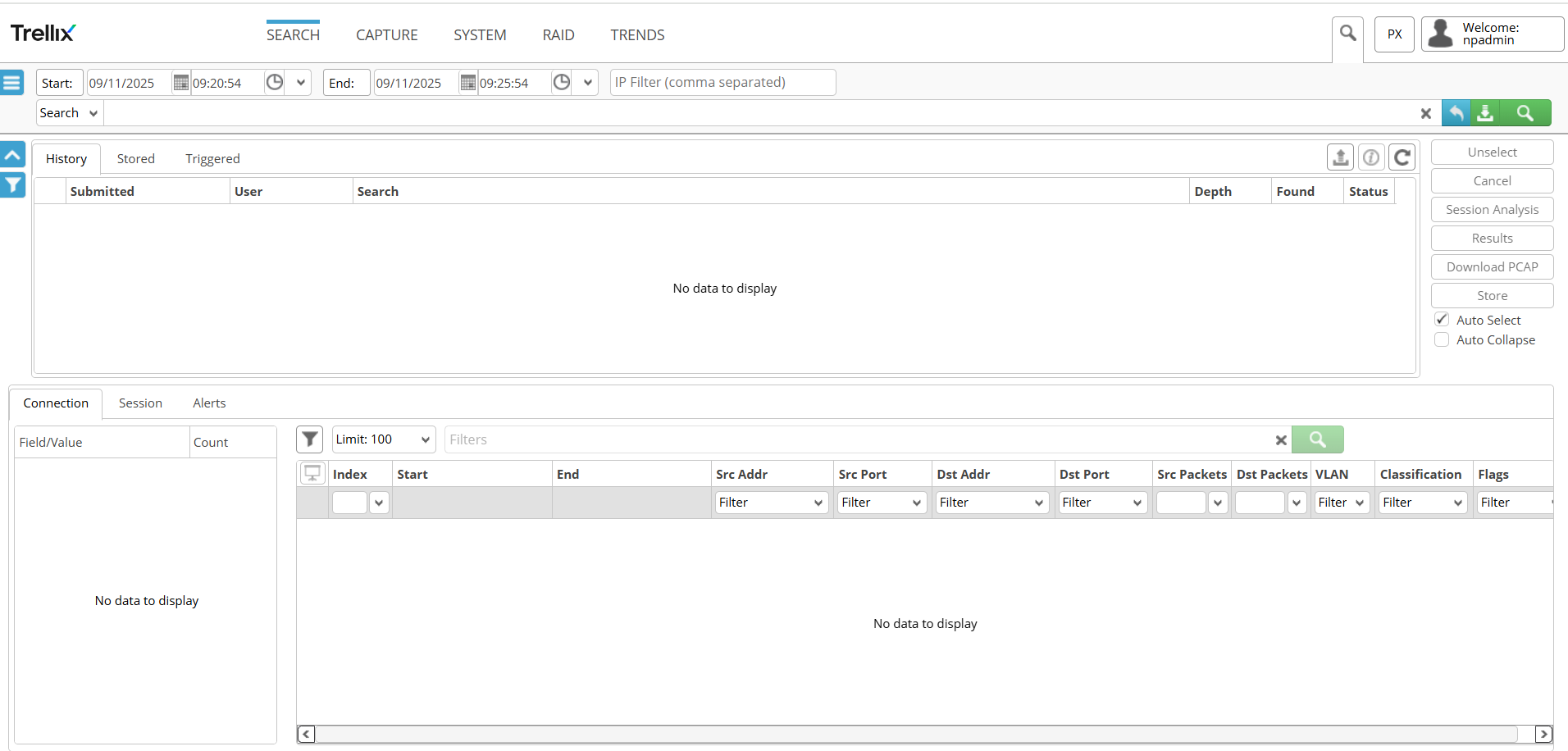This screenshot has height=751, width=1568.
Task: Toggle the hamburger menu beside Start
Action: pyautogui.click(x=11, y=83)
